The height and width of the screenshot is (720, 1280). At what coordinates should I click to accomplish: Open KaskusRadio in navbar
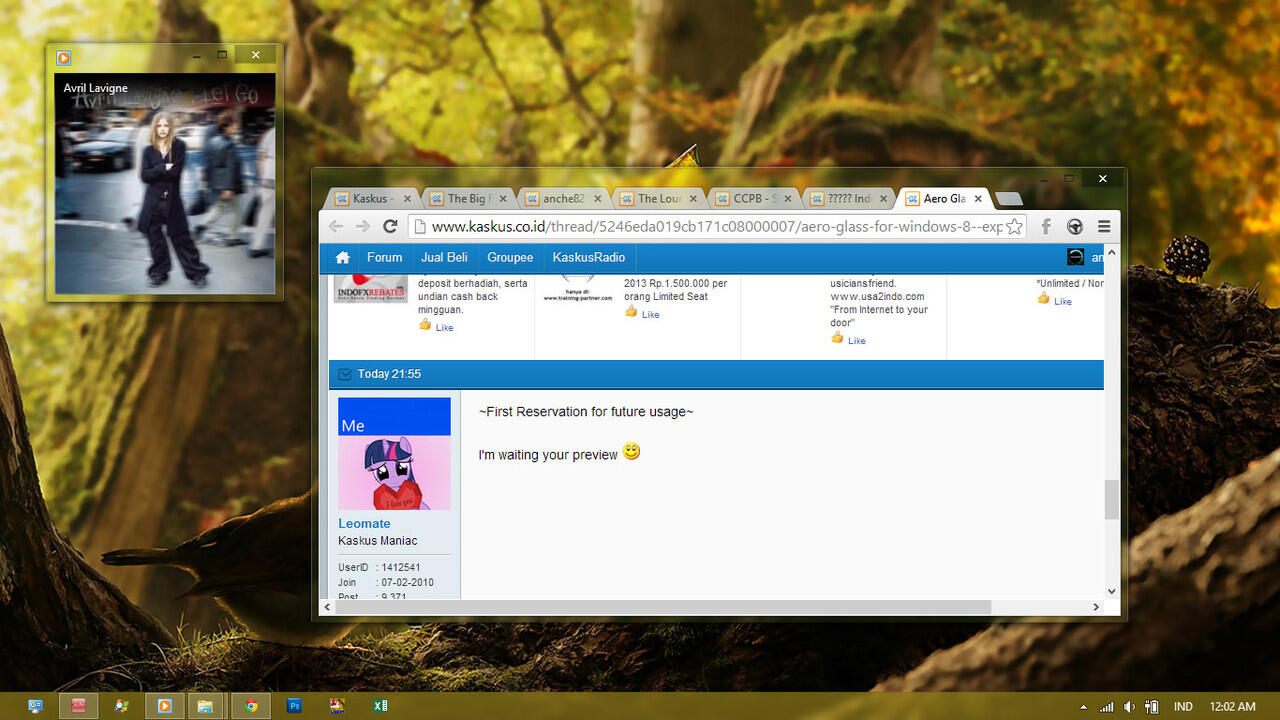pyautogui.click(x=588, y=258)
